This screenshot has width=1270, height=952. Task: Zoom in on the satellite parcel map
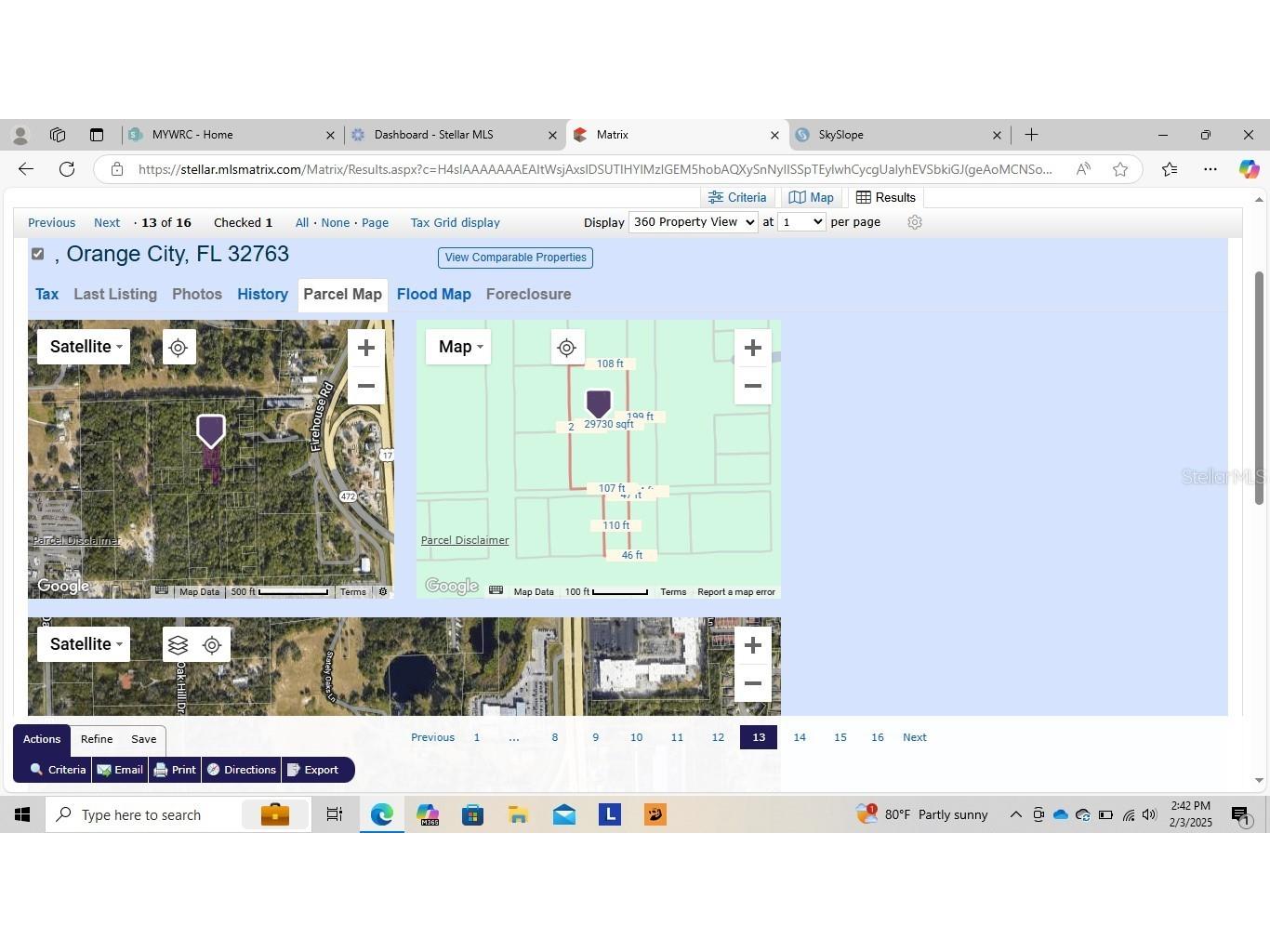pos(365,348)
